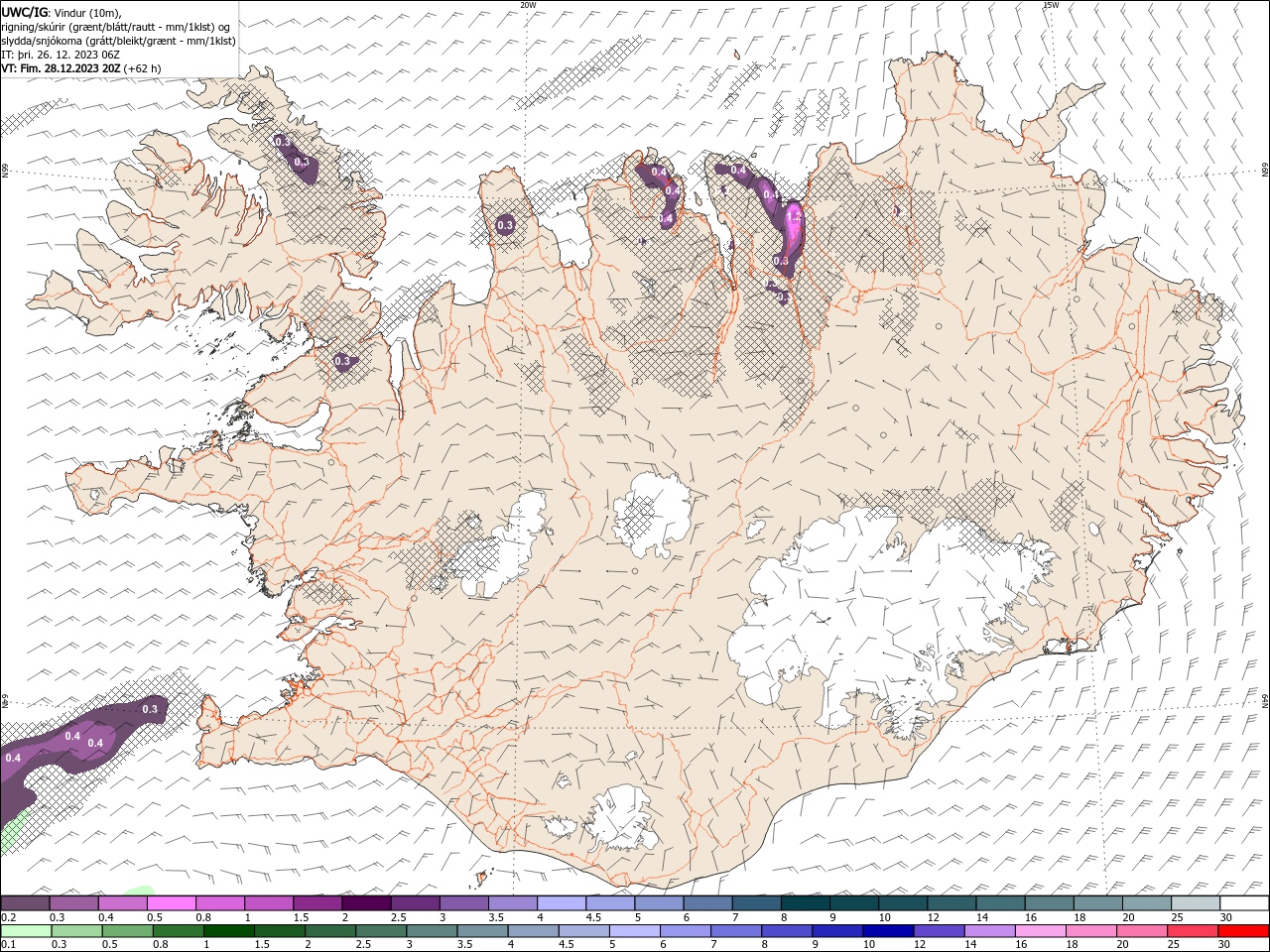
Task: Select the '66N' latitude label on right edge
Action: coord(1265,172)
